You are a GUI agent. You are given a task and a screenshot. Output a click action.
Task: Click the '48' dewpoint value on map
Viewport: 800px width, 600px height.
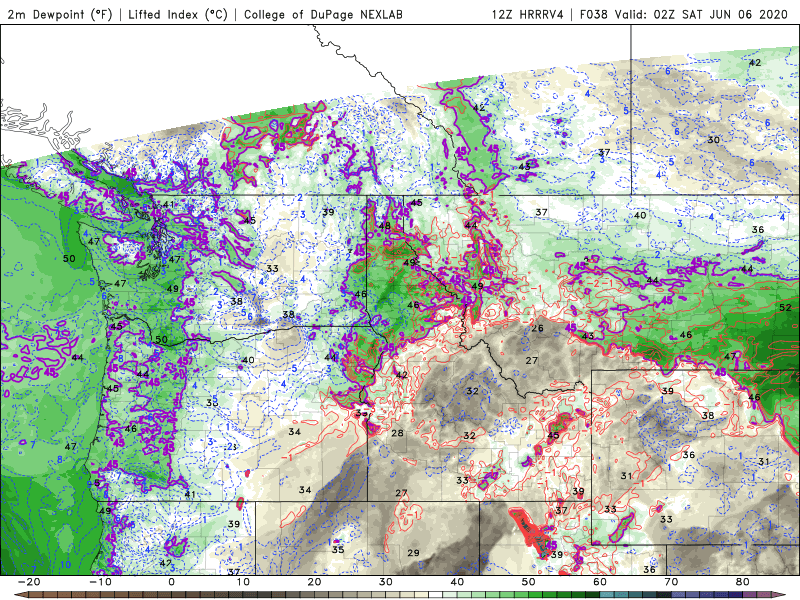pyautogui.click(x=385, y=226)
